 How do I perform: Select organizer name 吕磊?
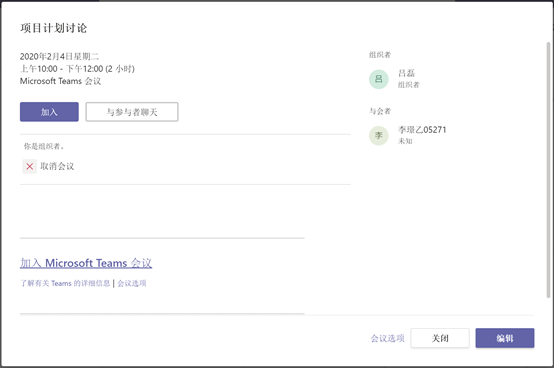[x=406, y=73]
